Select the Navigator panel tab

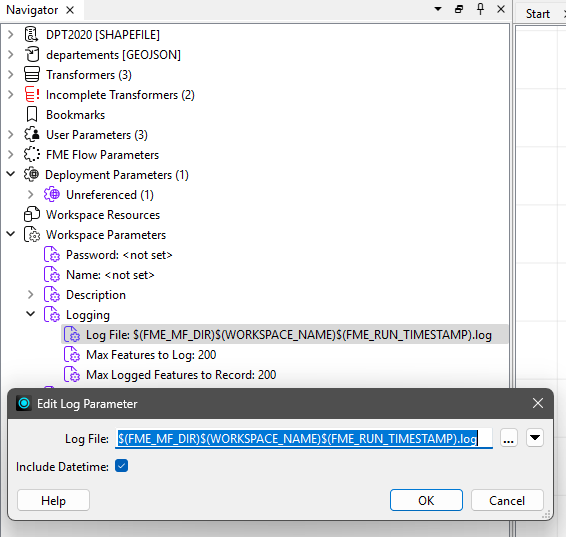[32, 10]
